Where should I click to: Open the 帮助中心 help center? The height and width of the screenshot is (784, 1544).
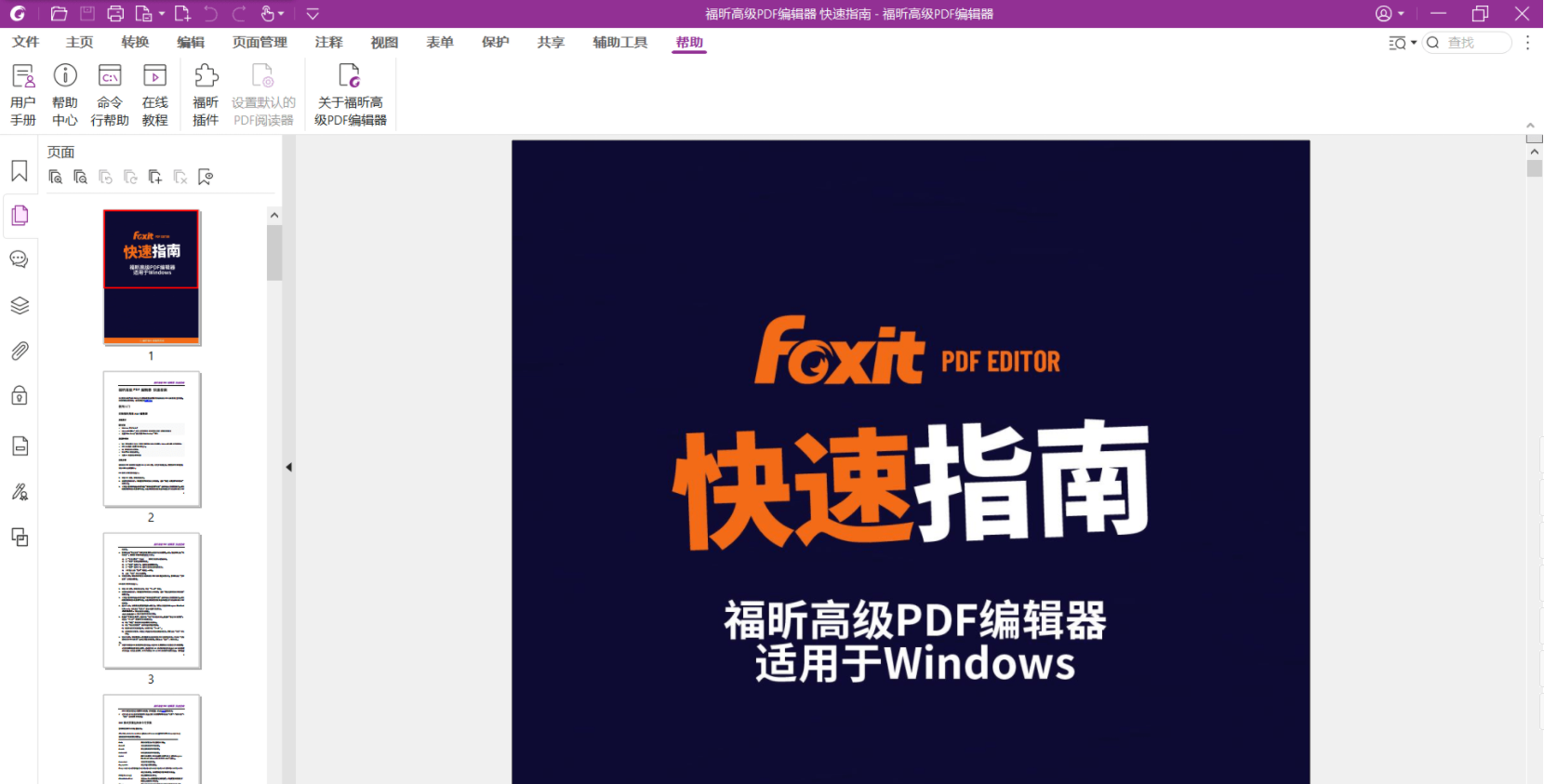65,95
